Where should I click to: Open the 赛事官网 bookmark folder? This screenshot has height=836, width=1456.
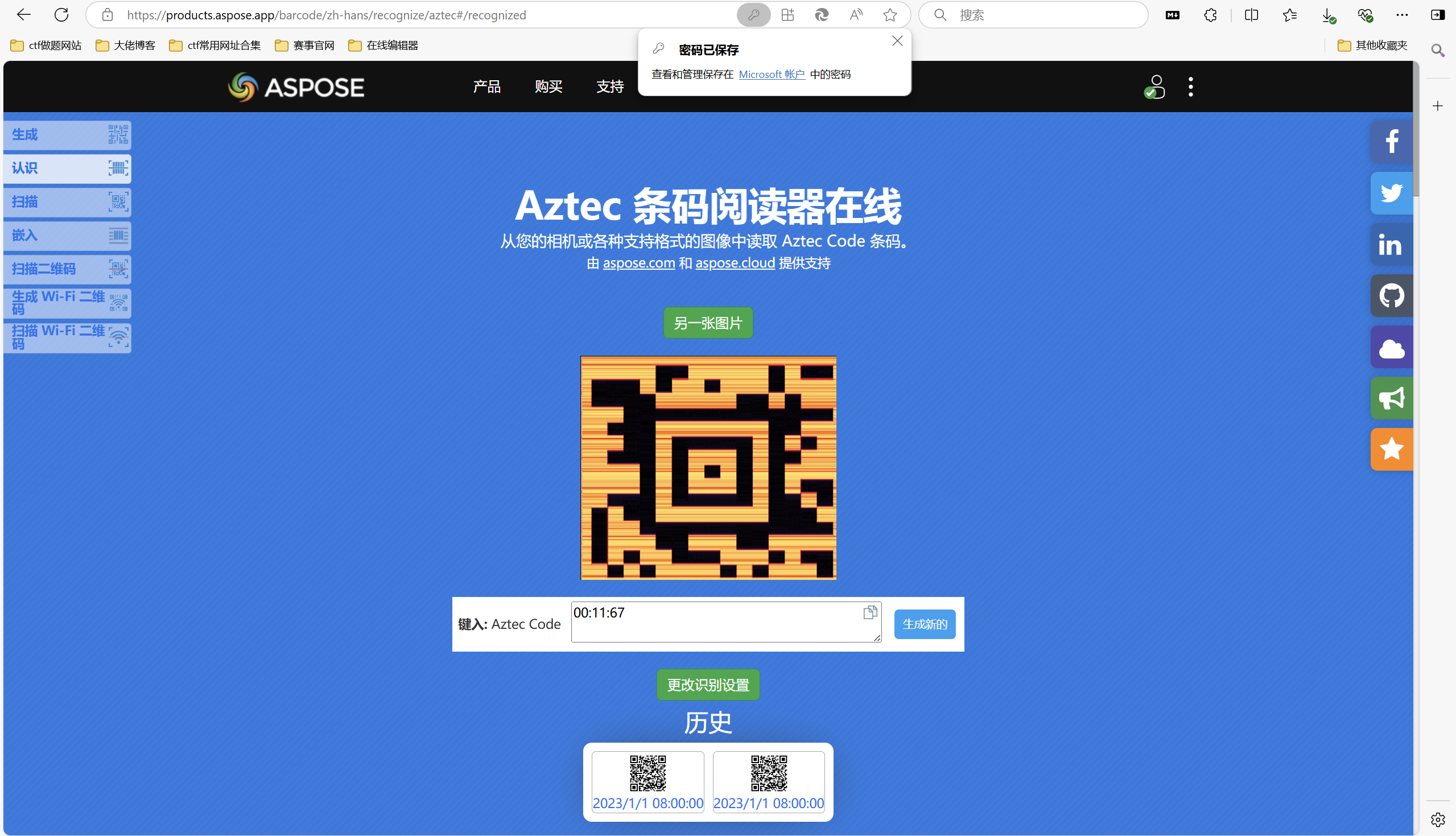click(x=305, y=46)
